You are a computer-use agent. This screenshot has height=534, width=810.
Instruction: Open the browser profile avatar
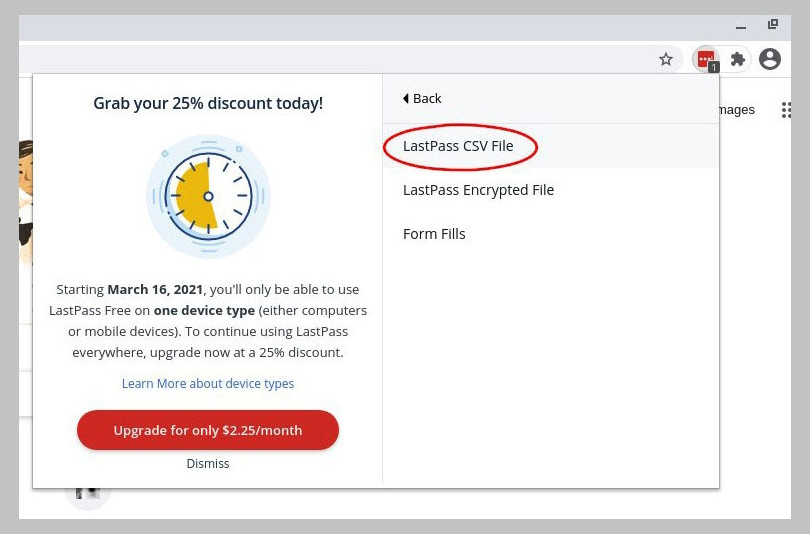coord(770,59)
